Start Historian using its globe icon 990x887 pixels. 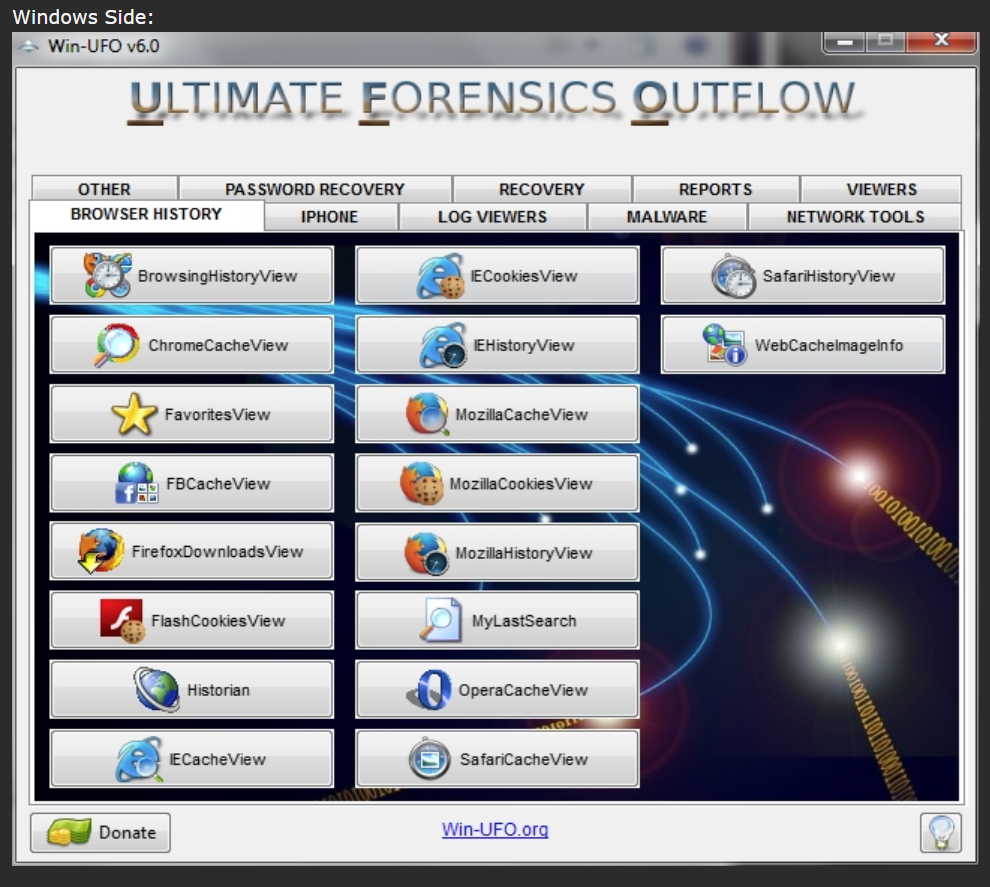click(x=157, y=689)
